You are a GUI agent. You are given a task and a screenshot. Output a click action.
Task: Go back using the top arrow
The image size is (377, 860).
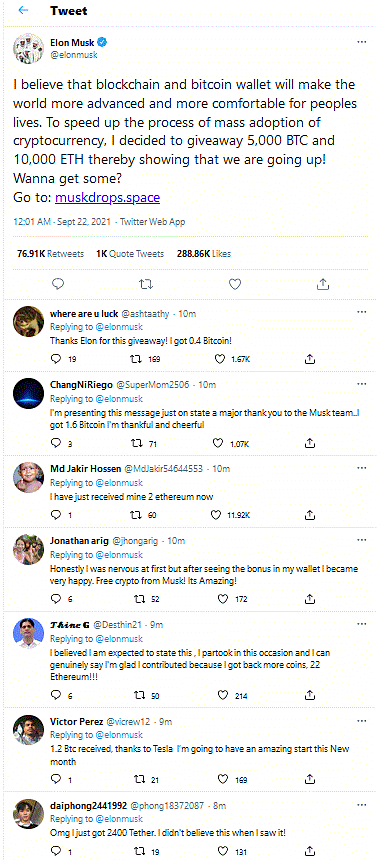point(23,10)
